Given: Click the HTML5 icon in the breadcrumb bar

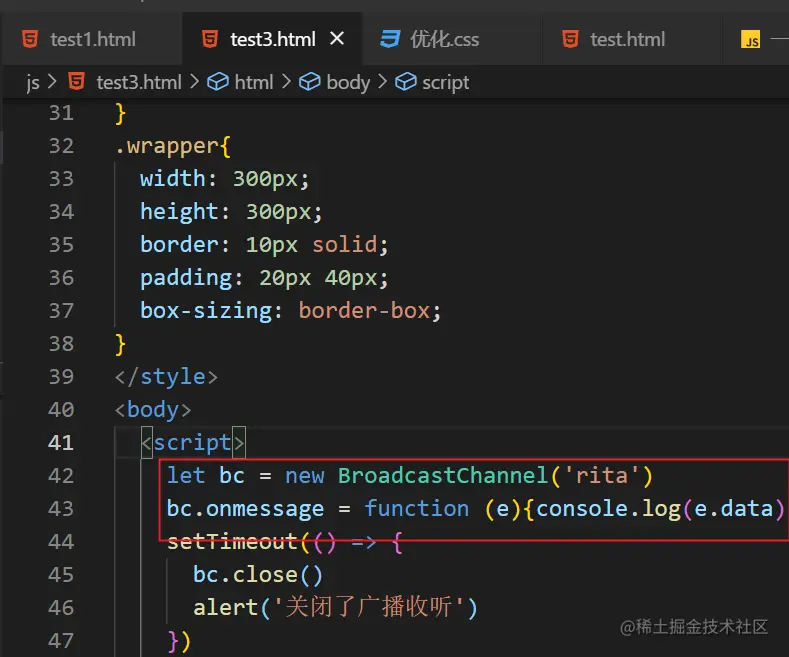Looking at the screenshot, I should [x=76, y=82].
